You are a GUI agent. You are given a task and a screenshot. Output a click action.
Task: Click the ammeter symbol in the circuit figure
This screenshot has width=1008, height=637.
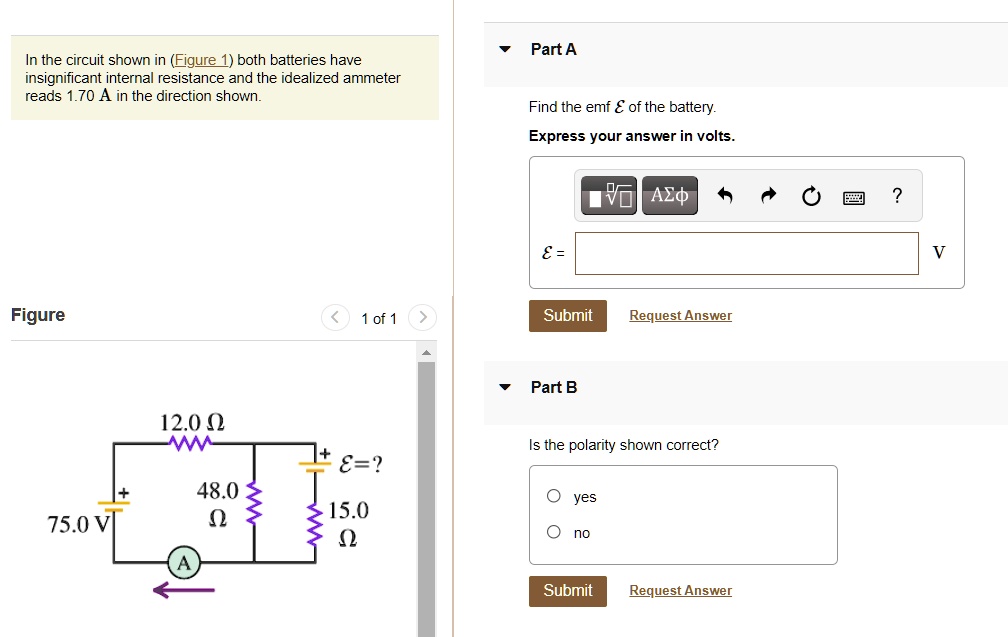click(x=182, y=562)
